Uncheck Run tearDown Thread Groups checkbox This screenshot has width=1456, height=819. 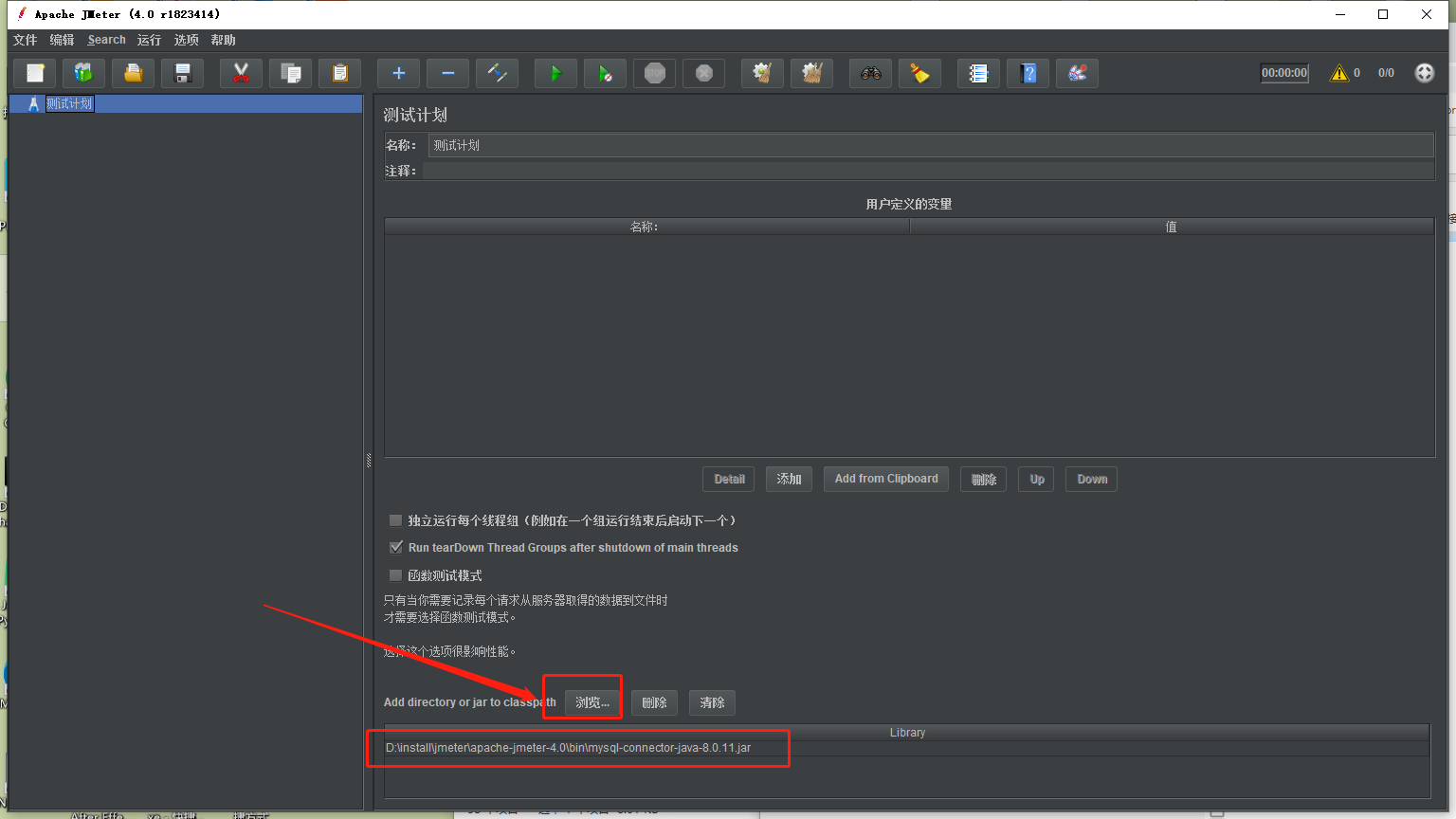coord(396,547)
